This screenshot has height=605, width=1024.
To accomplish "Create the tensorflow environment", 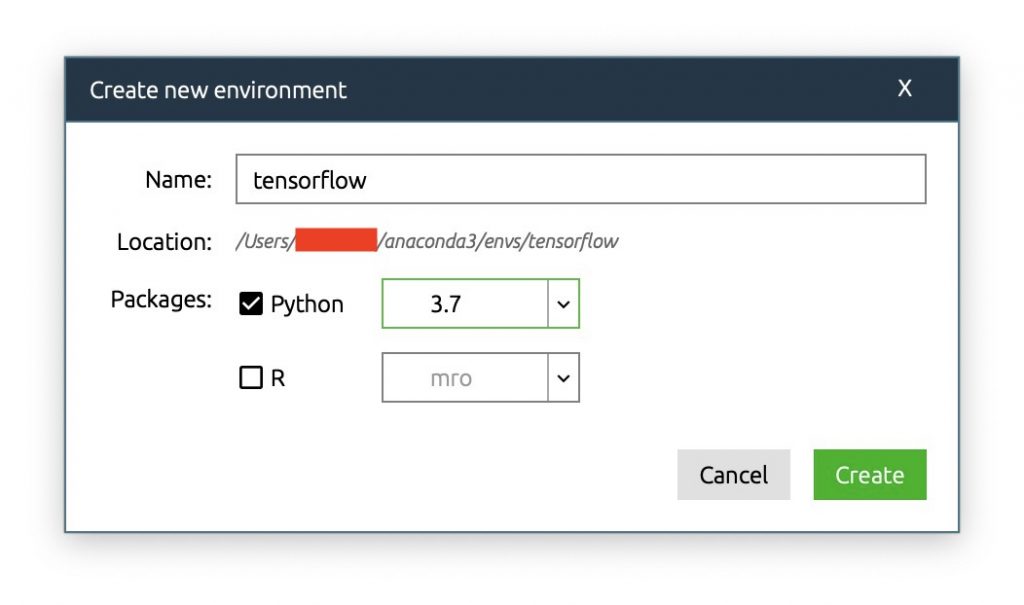I will (x=870, y=474).
